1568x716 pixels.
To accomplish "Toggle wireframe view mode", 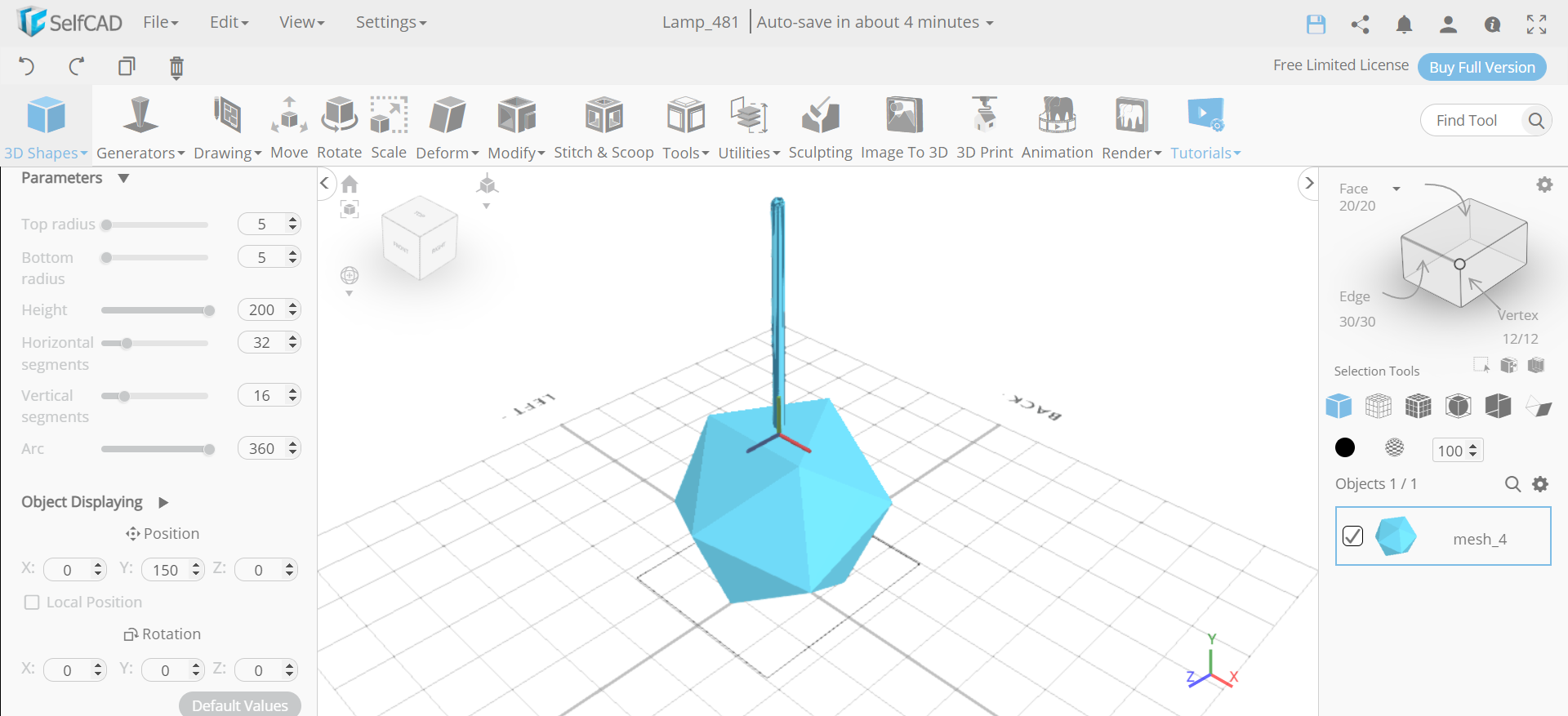I will coord(1379,406).
